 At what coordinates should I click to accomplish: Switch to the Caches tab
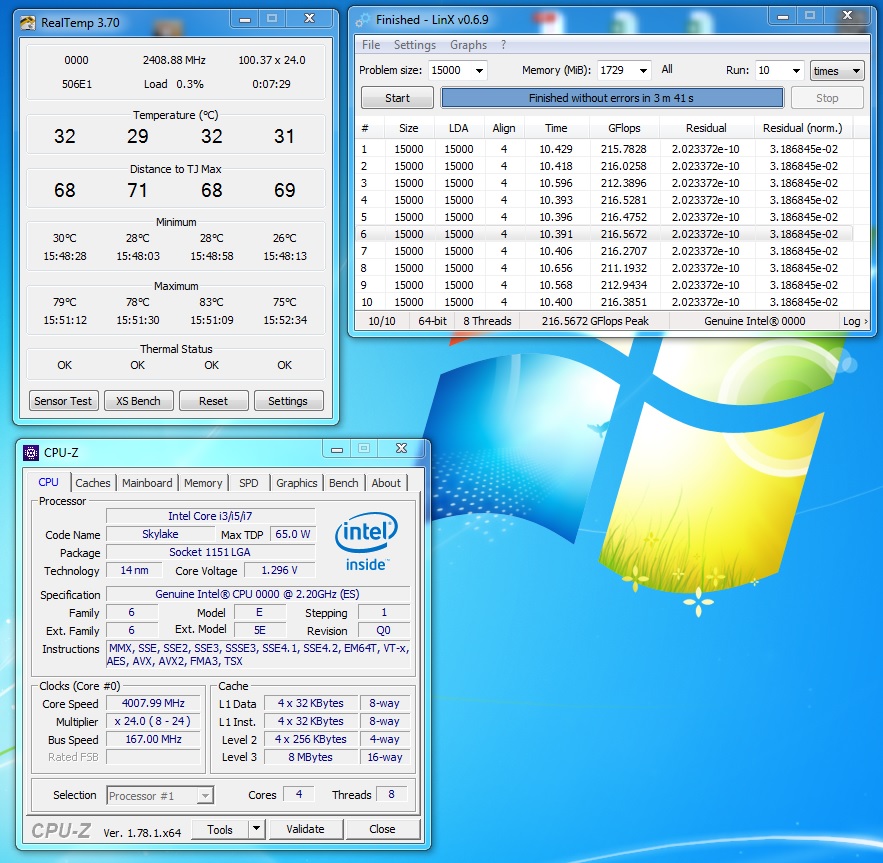coord(93,483)
